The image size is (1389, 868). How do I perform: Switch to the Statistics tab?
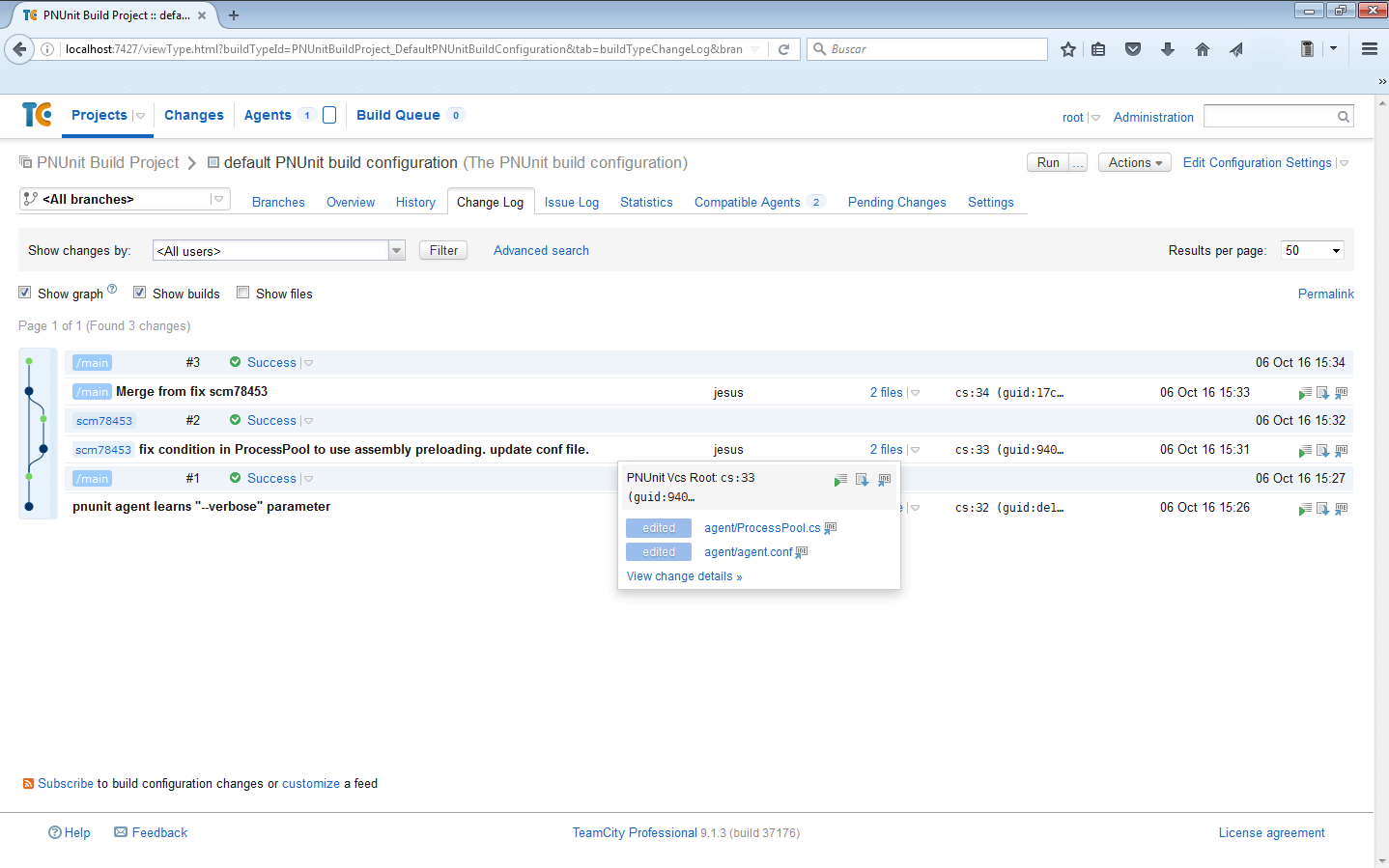pos(646,203)
